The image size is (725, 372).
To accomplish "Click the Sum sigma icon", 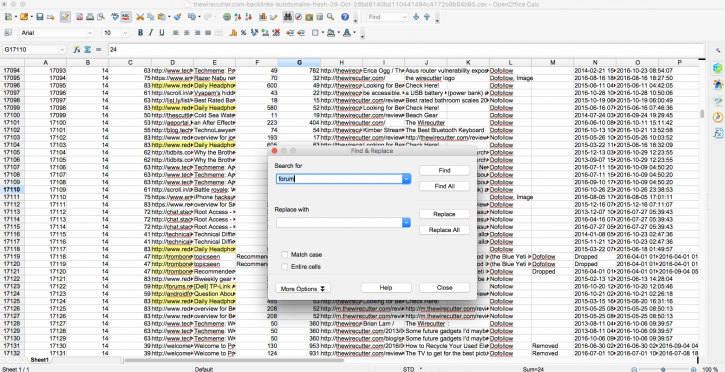I will [87, 49].
